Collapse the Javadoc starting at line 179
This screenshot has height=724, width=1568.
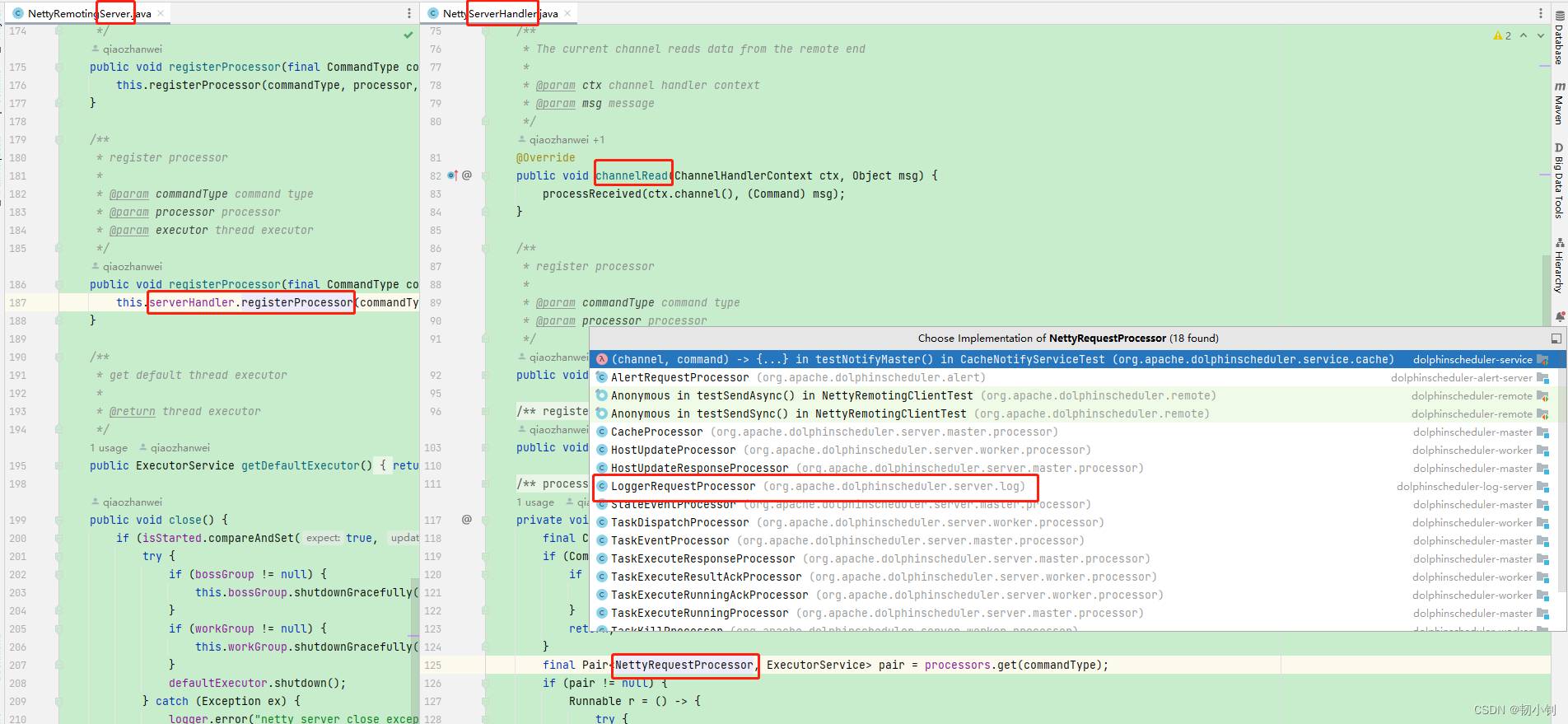point(58,139)
